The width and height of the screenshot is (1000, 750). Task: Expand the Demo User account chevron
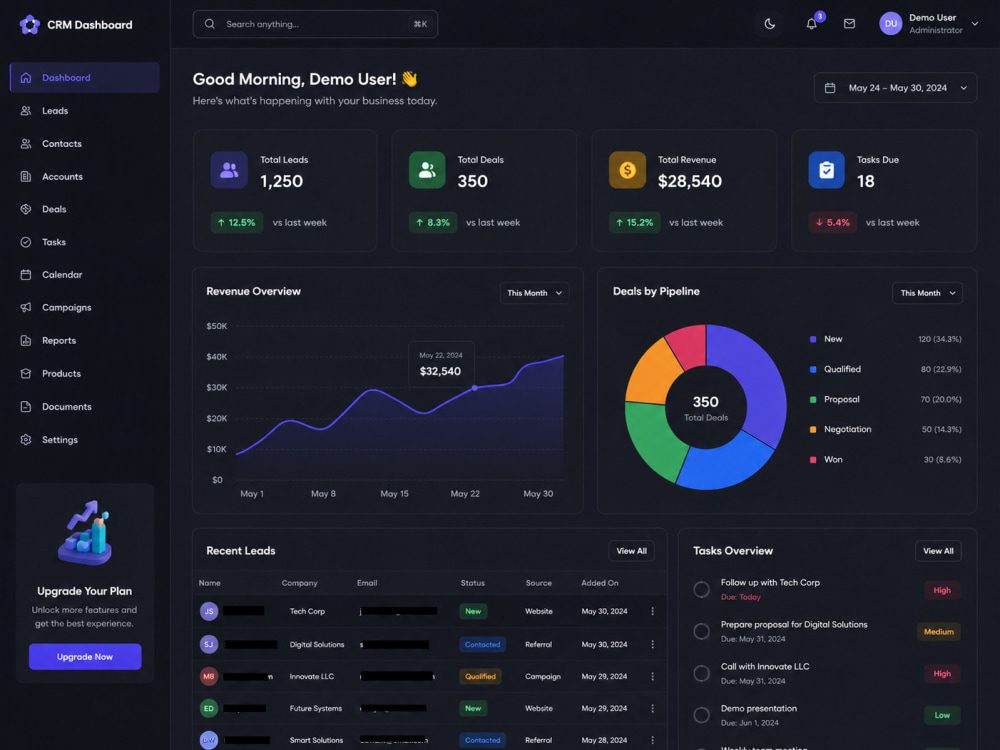click(x=974, y=24)
